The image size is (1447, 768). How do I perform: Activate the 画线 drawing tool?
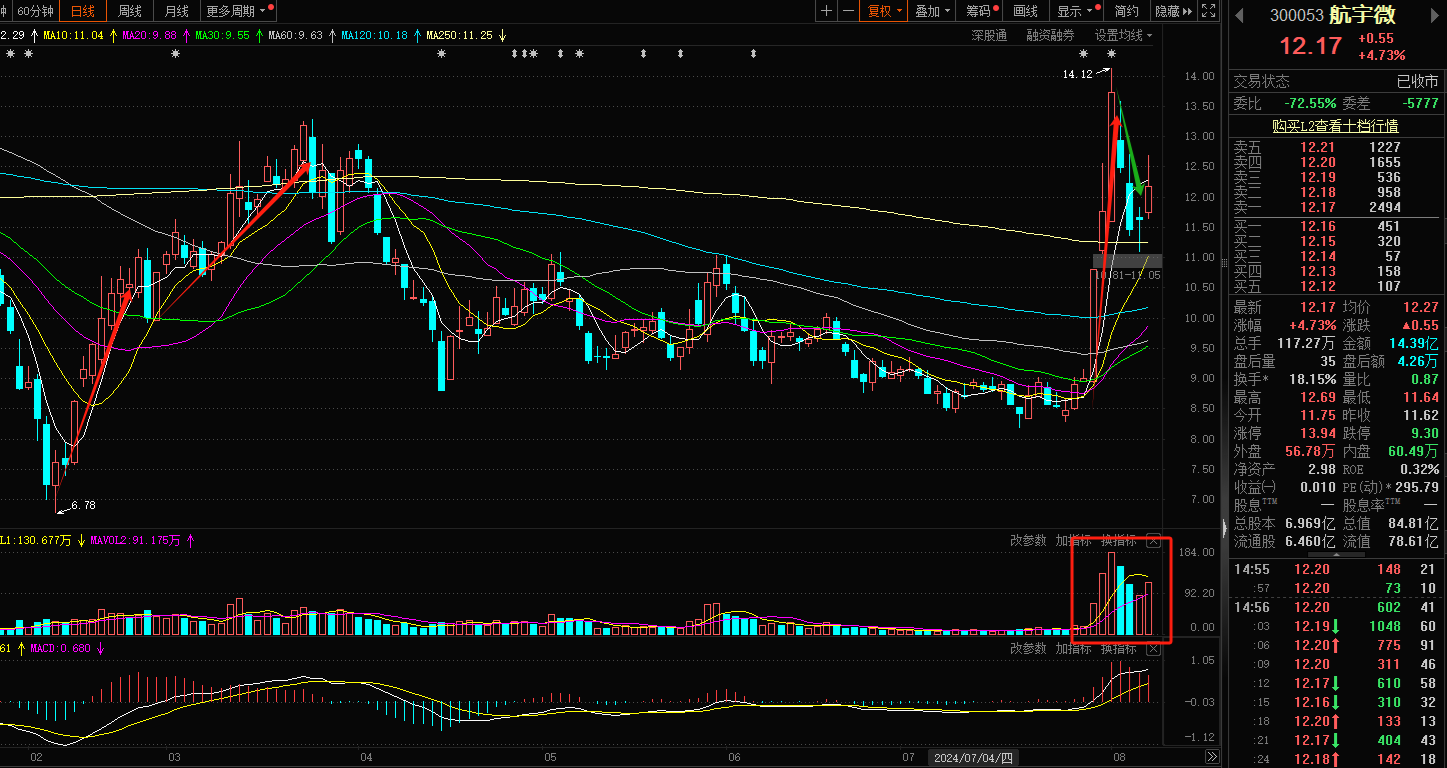pos(1026,11)
